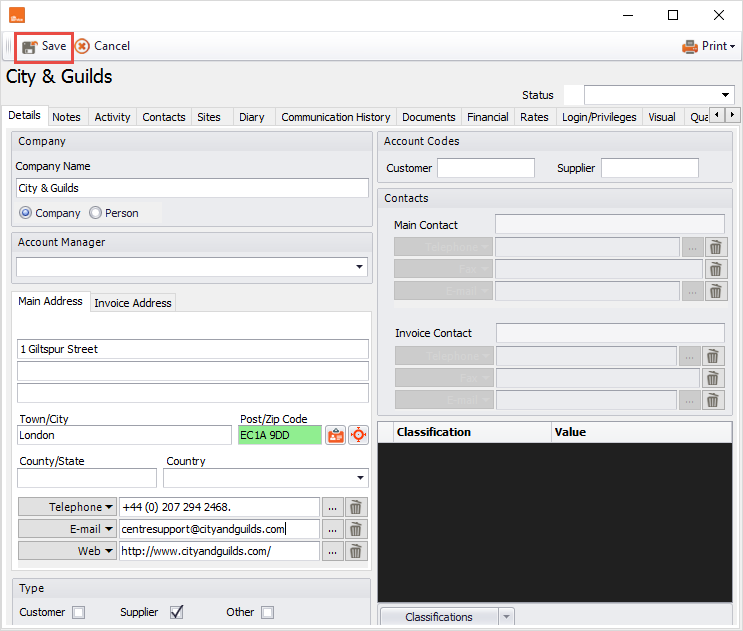The image size is (743, 631).
Task: Delete Invoice Contact e-mail with trash icon
Action: click(713, 400)
